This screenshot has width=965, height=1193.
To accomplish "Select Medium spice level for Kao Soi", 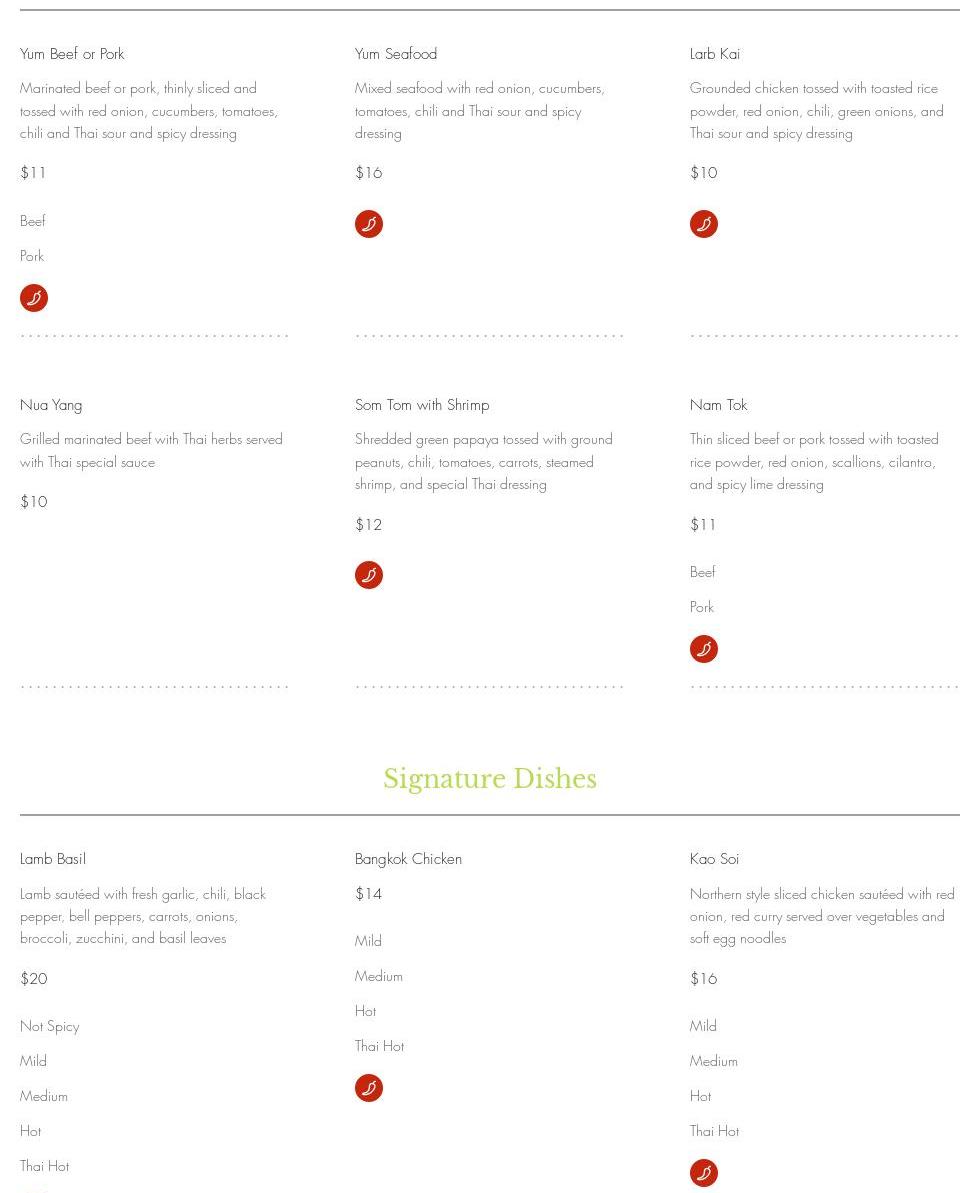I will (x=713, y=1061).
